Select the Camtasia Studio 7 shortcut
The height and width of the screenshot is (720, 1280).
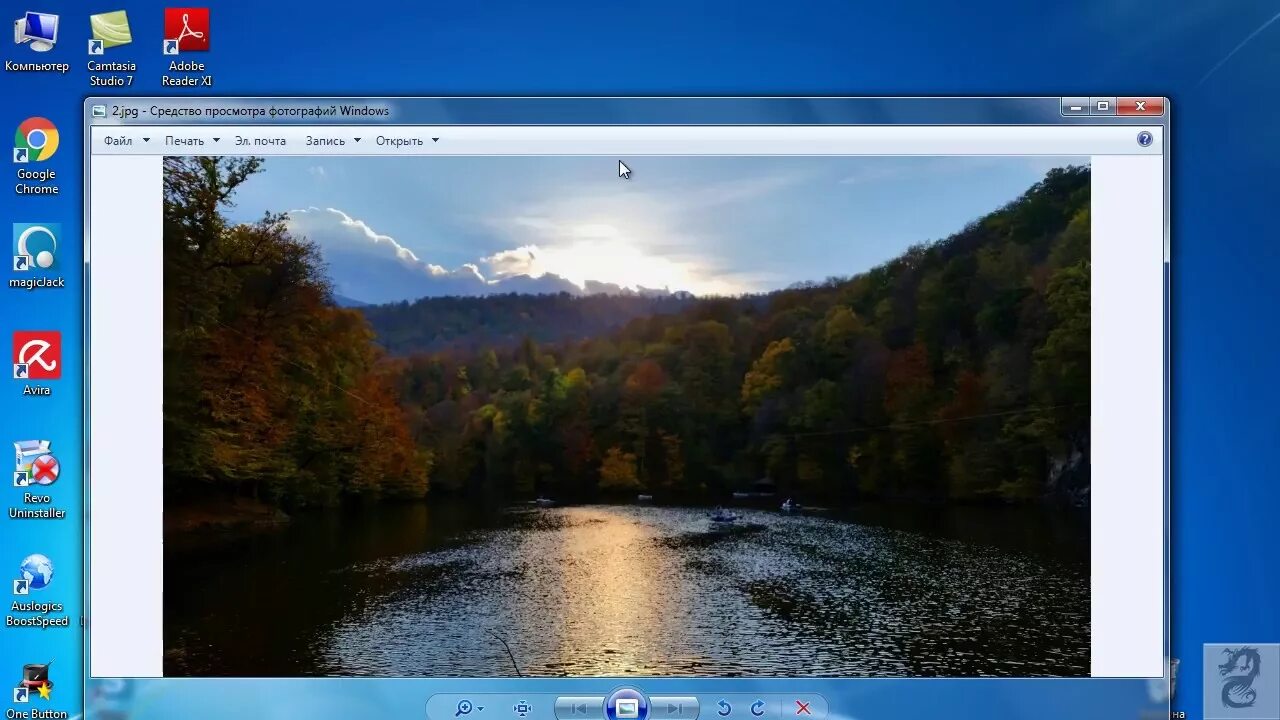point(111,49)
